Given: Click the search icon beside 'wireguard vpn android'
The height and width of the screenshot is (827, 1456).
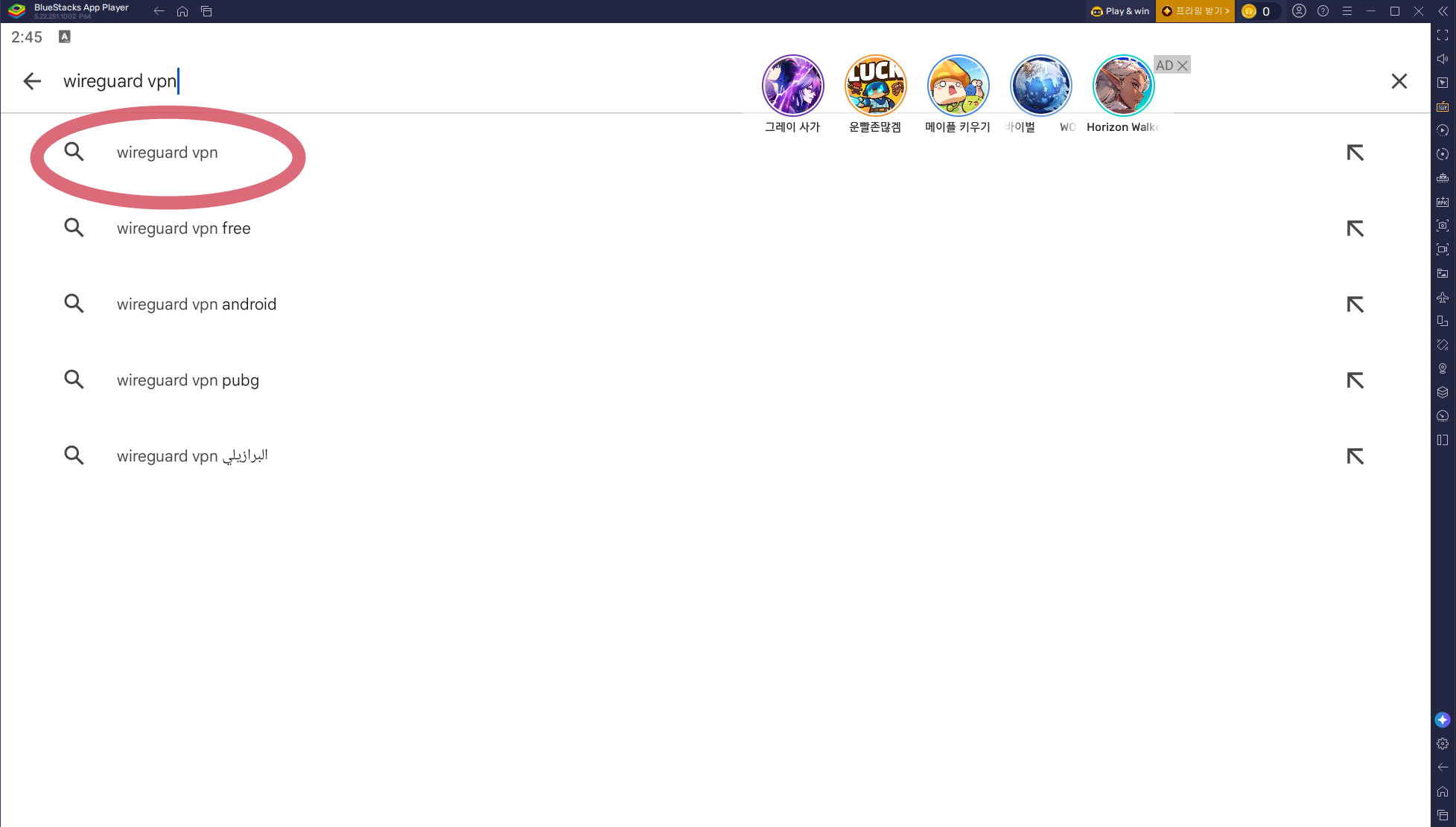Looking at the screenshot, I should (x=74, y=304).
